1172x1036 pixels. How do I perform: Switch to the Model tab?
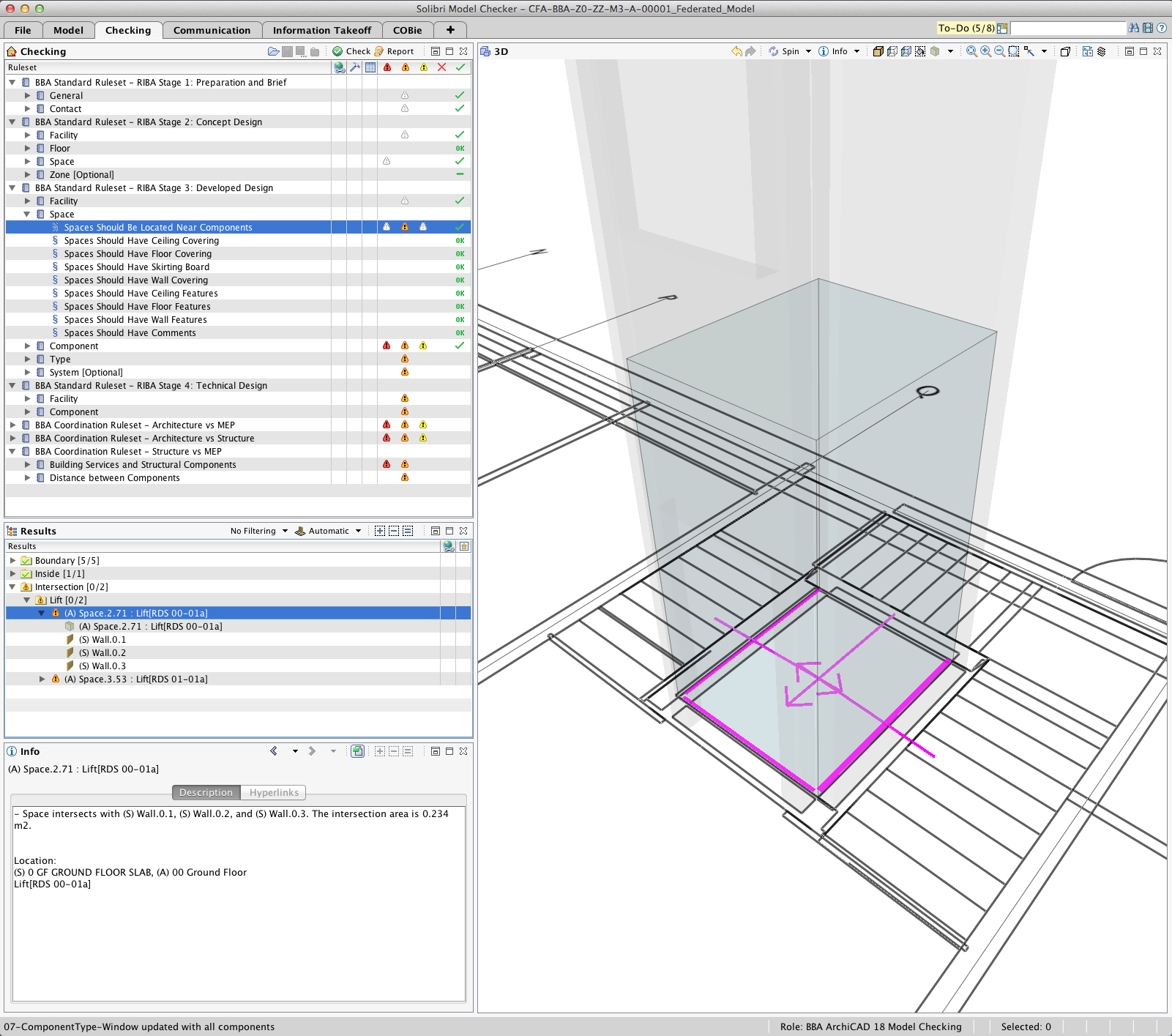tap(68, 30)
